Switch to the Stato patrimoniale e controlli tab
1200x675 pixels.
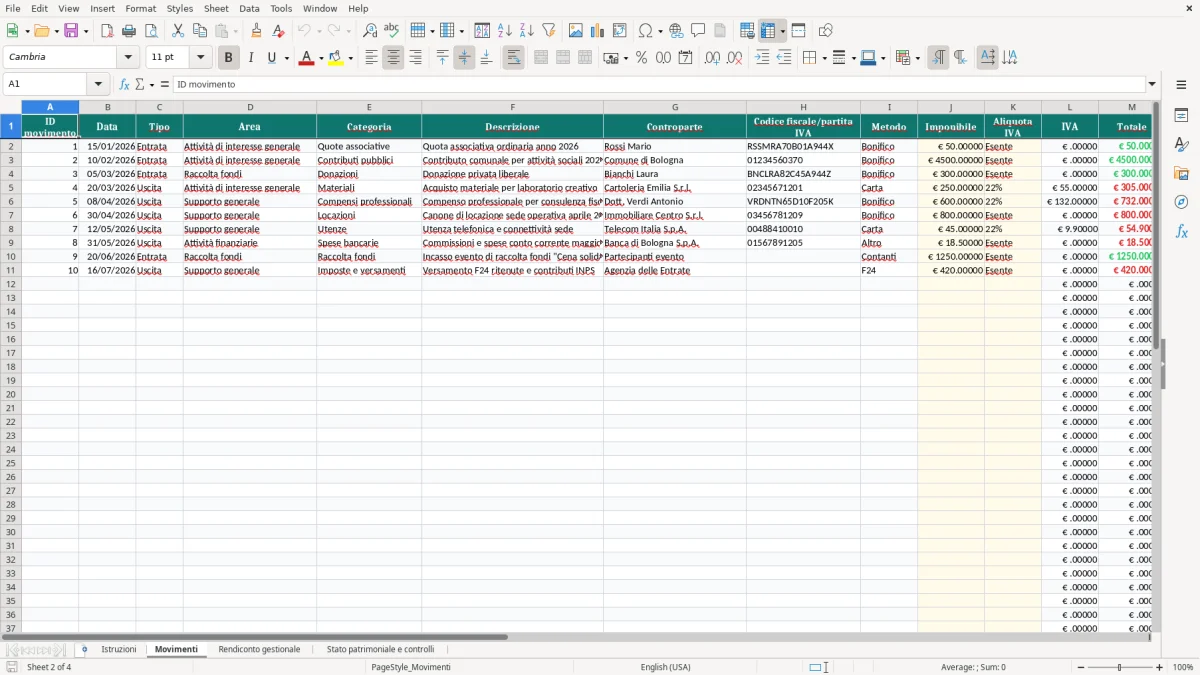click(x=380, y=650)
